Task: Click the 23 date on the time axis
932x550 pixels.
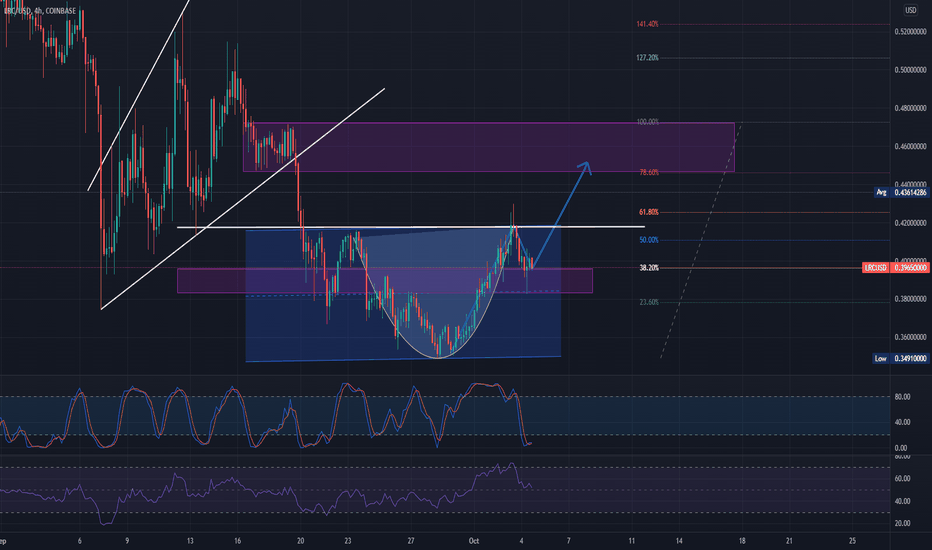Action: click(348, 541)
